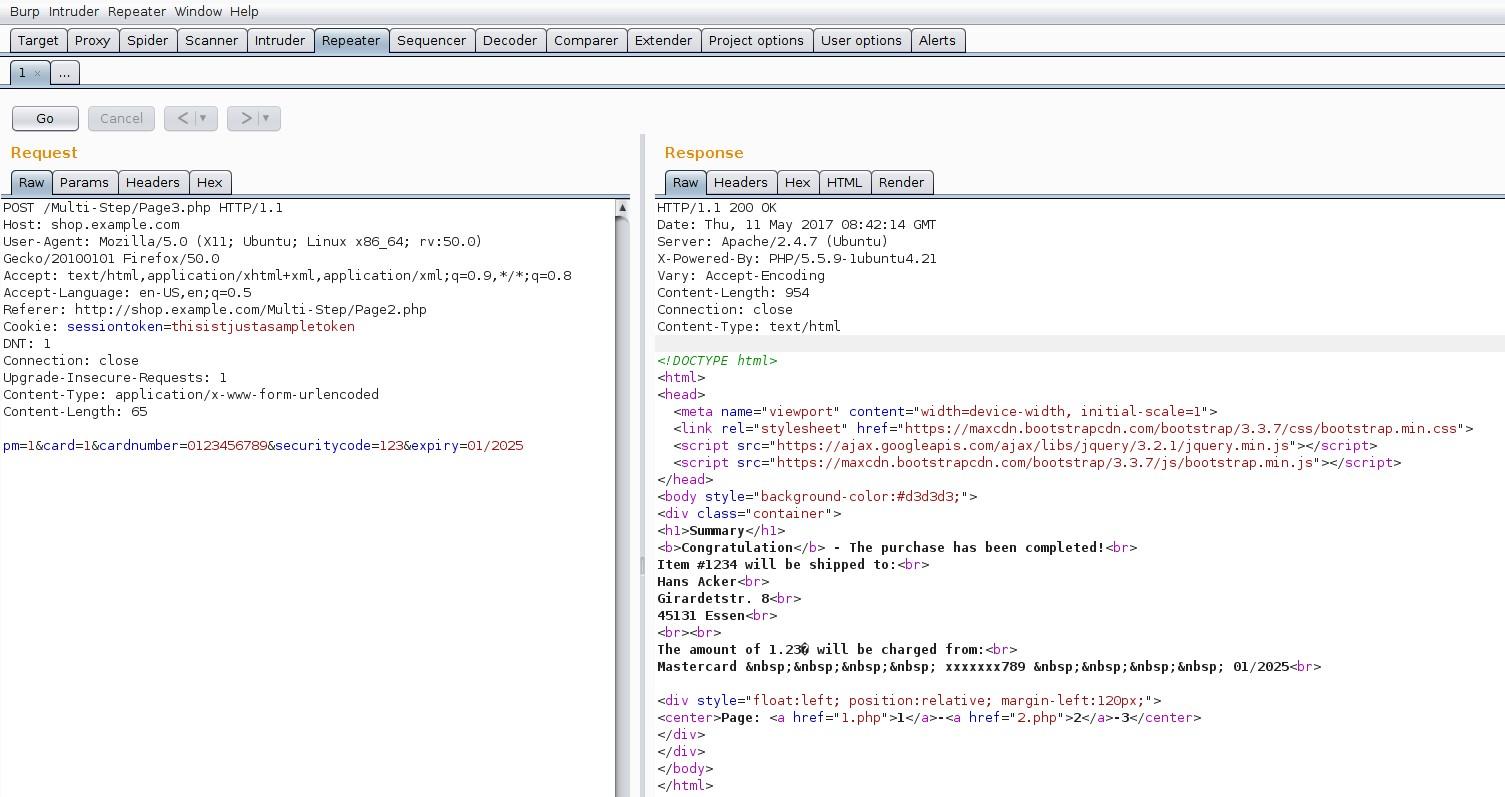Click the Cancel button
This screenshot has width=1505, height=797.
(121, 118)
